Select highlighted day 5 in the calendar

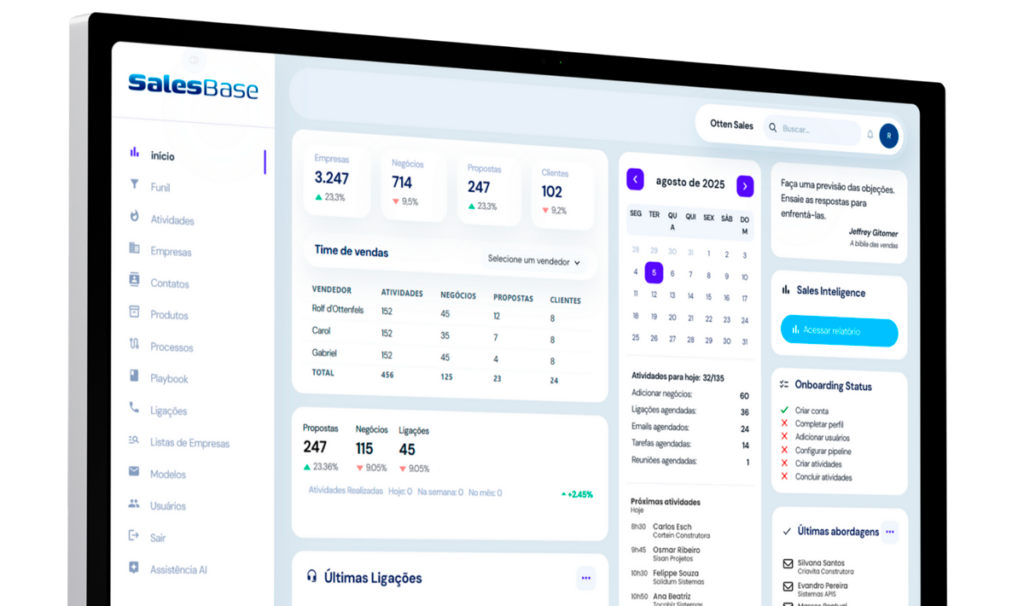coord(654,272)
